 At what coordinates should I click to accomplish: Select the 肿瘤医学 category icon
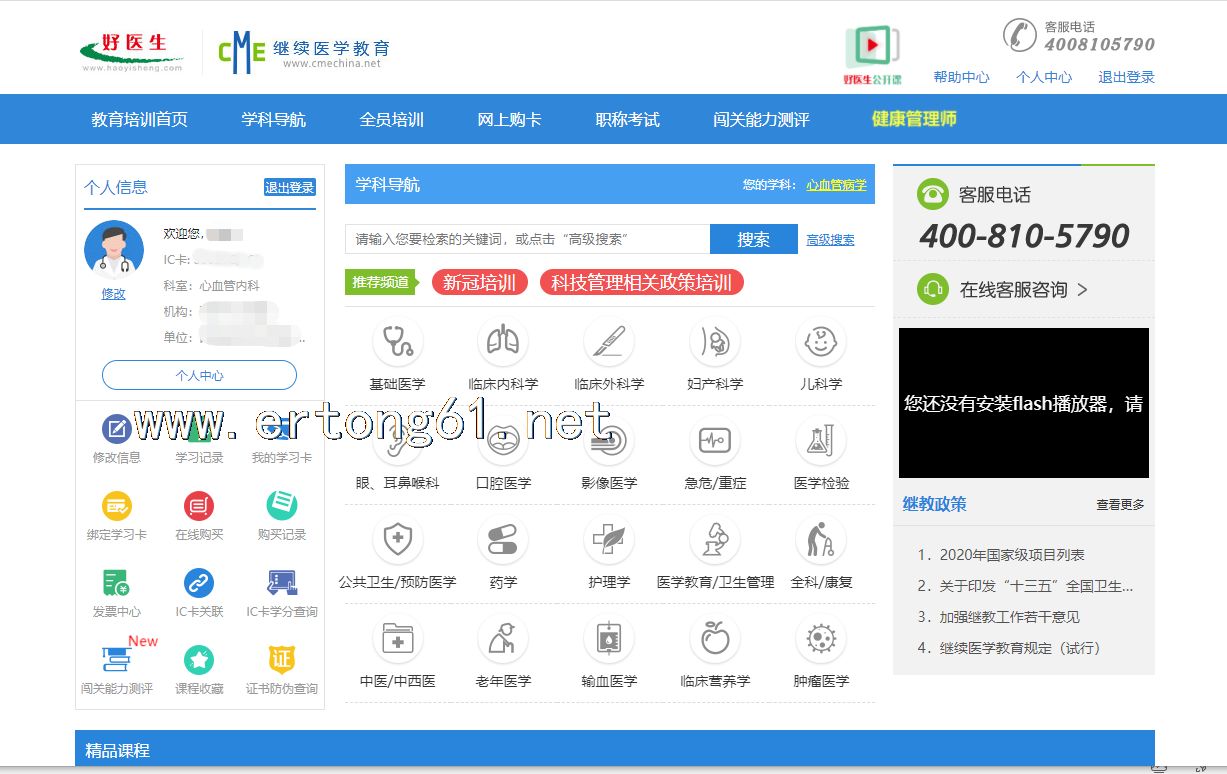821,639
